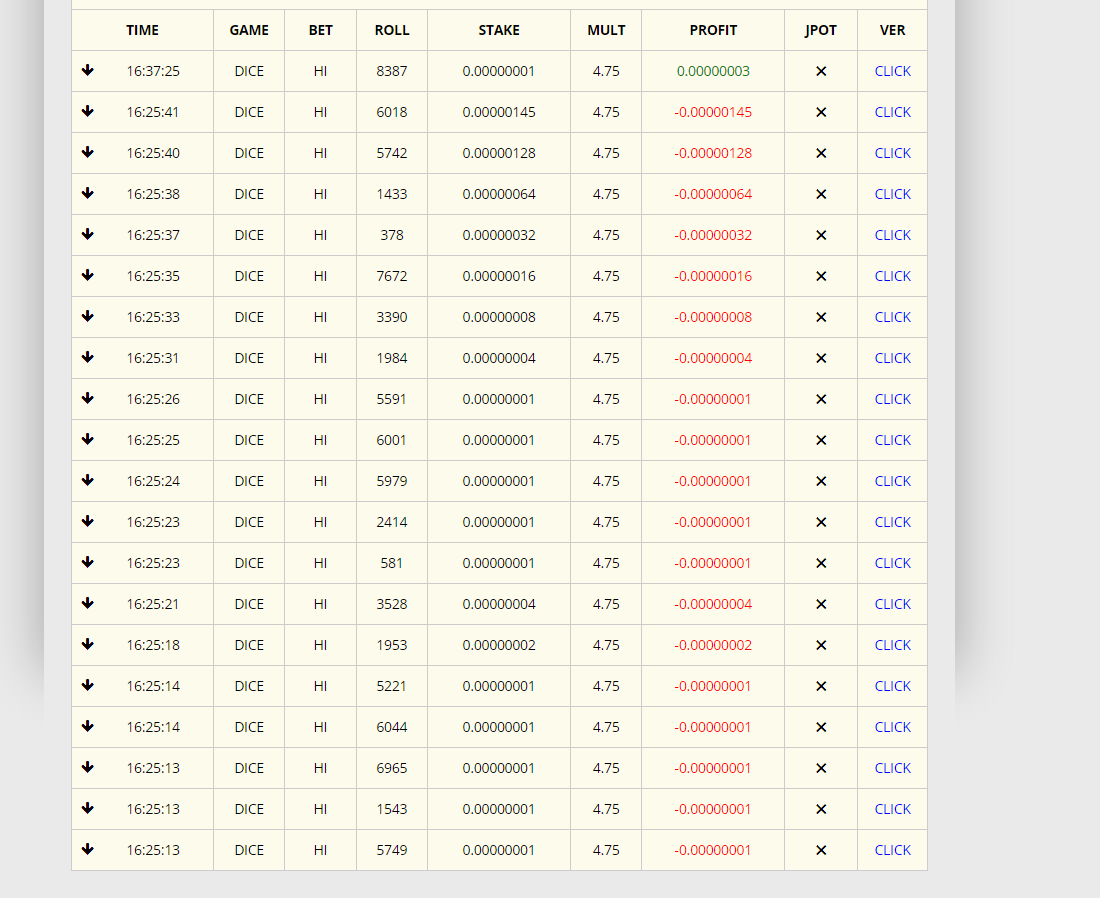Click the jackpot X icon for roll 8387

pos(821,71)
